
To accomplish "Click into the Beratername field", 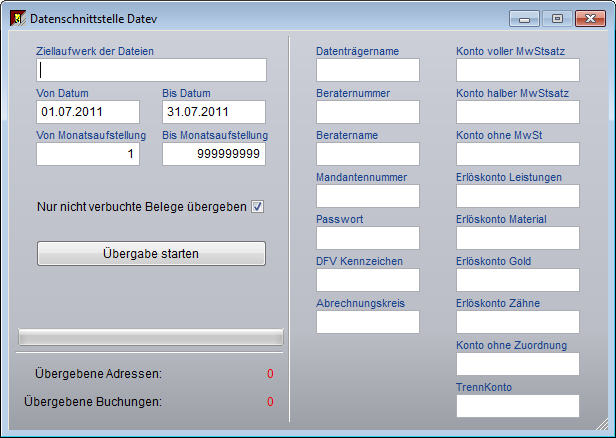I will [368, 154].
